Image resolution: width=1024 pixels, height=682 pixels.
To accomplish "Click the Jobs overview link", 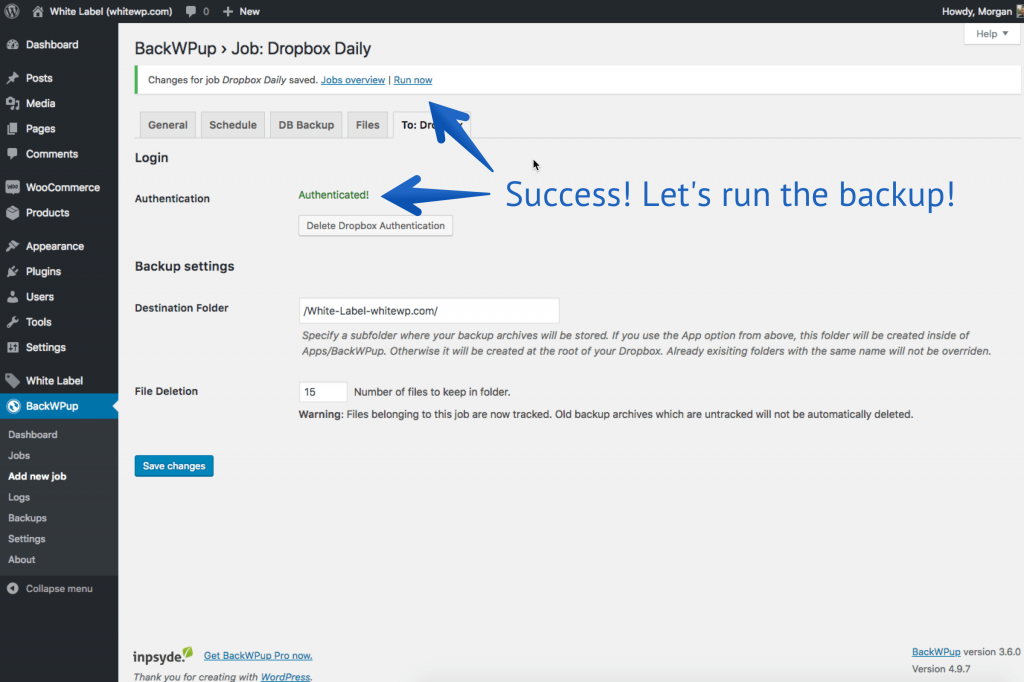I will 353,80.
